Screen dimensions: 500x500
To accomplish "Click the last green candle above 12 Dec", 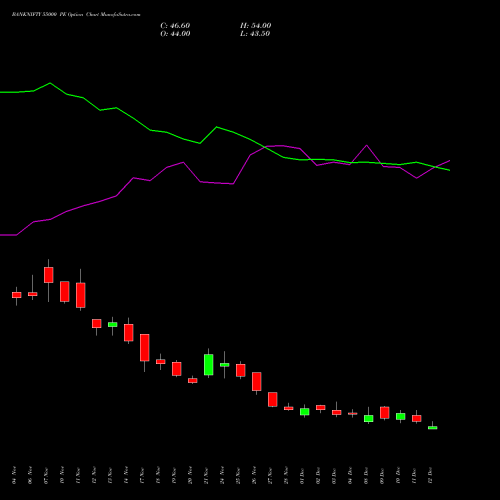I will (433, 427).
